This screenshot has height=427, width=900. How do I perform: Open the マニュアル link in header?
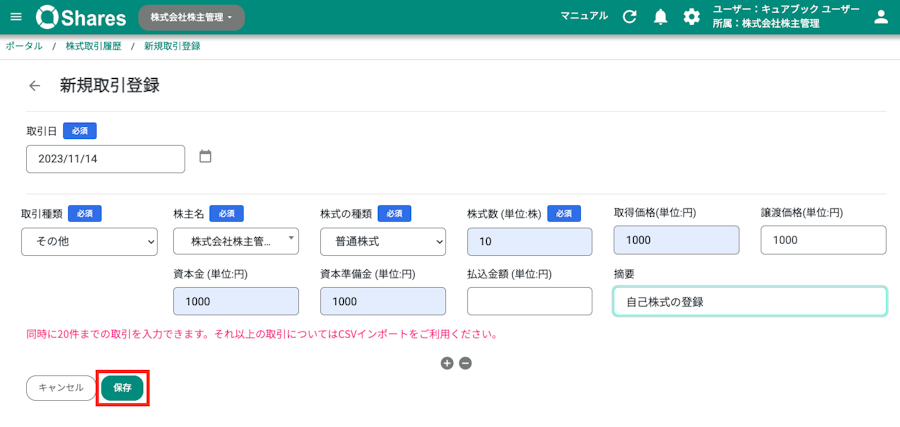[584, 16]
